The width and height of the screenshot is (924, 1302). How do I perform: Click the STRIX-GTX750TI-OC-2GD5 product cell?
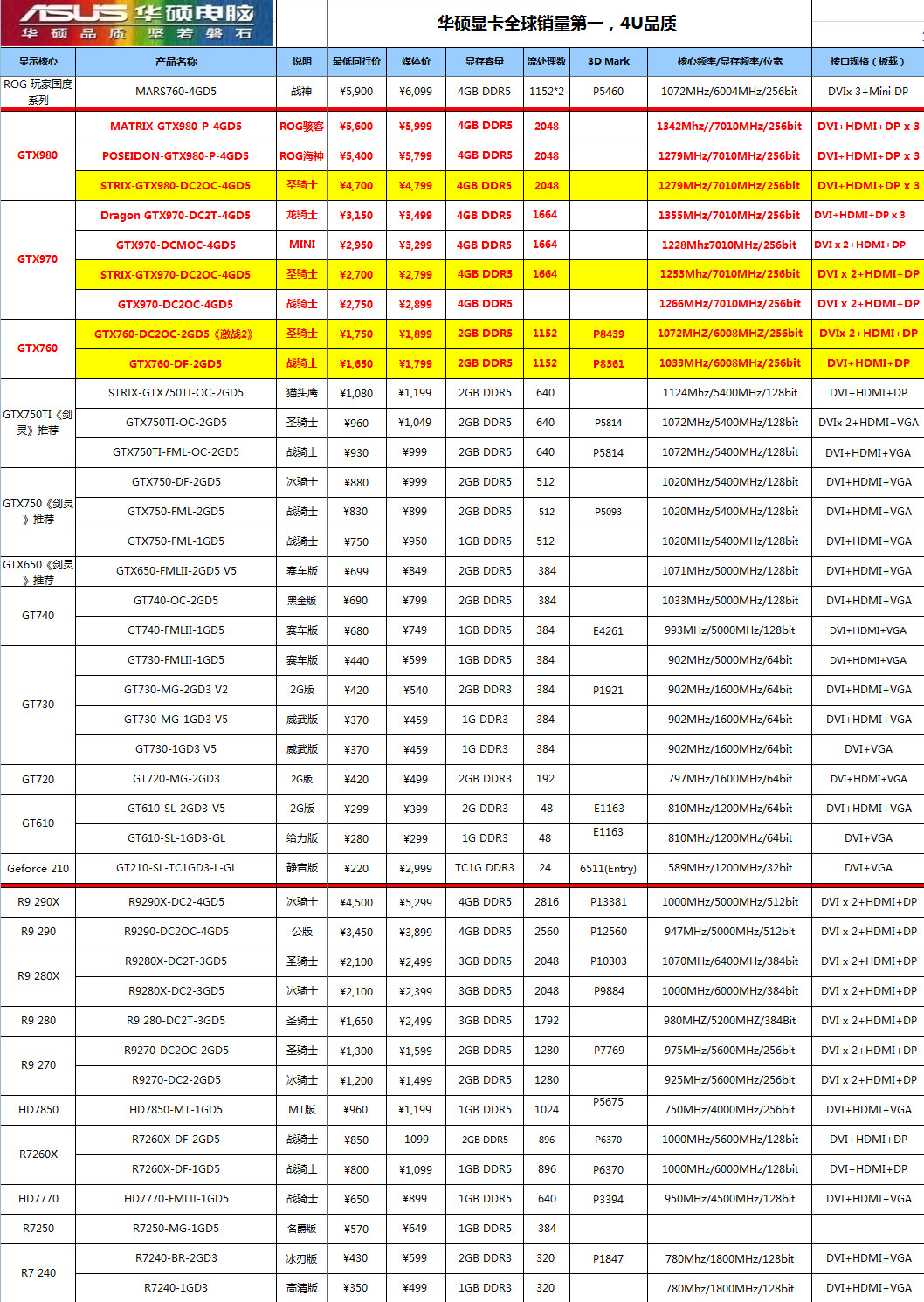pos(176,393)
